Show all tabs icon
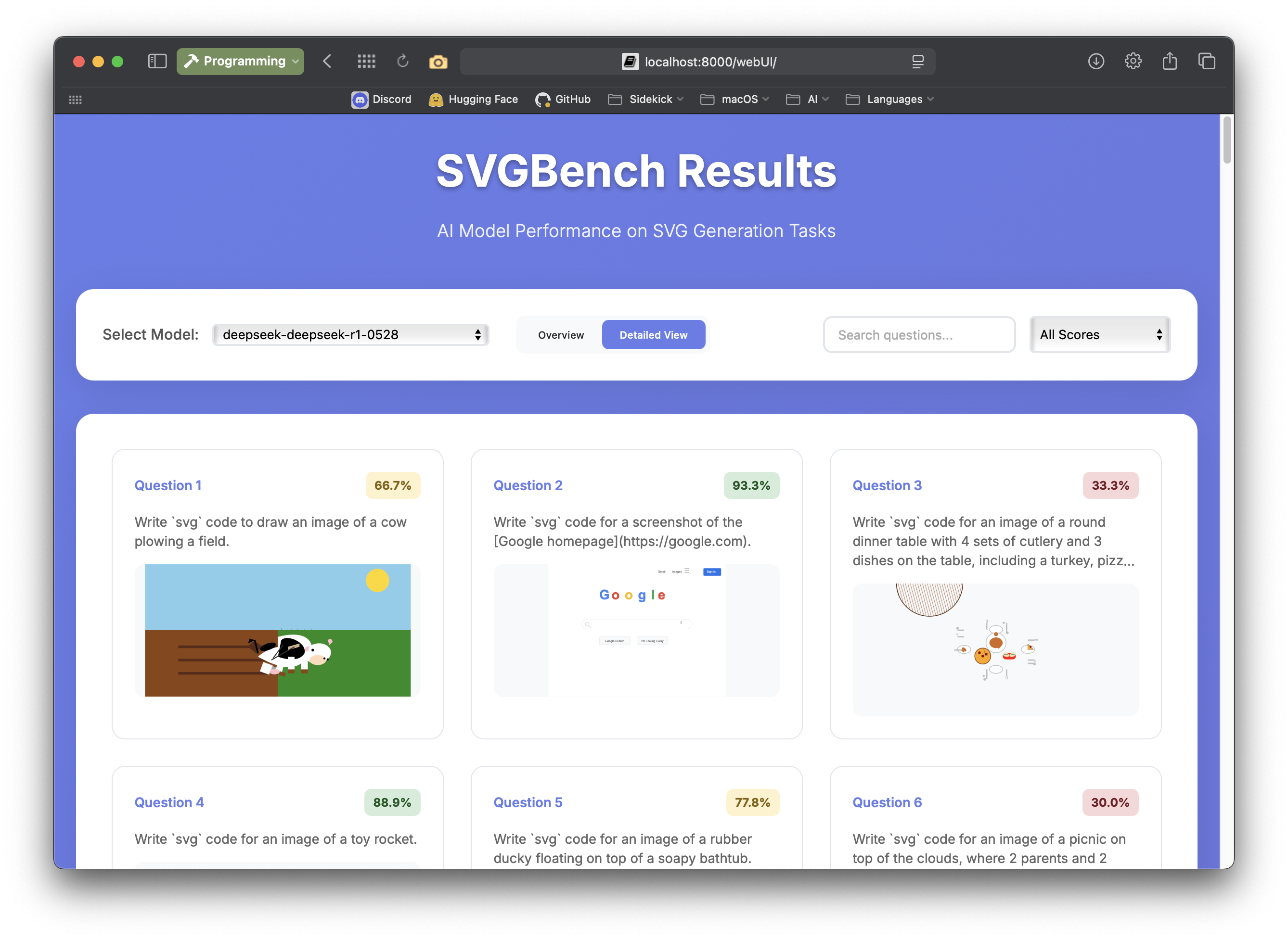The image size is (1288, 940). pos(1207,62)
